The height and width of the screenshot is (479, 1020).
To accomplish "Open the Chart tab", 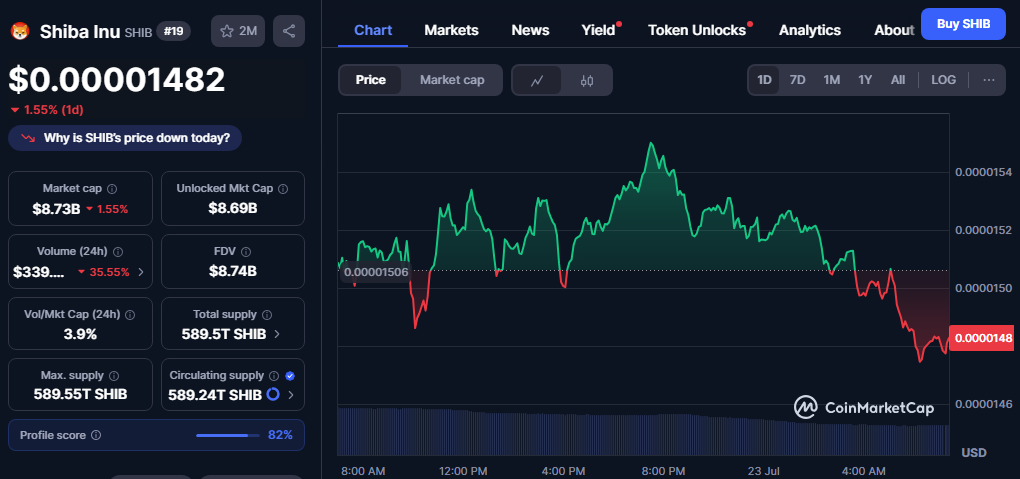I will click(373, 30).
